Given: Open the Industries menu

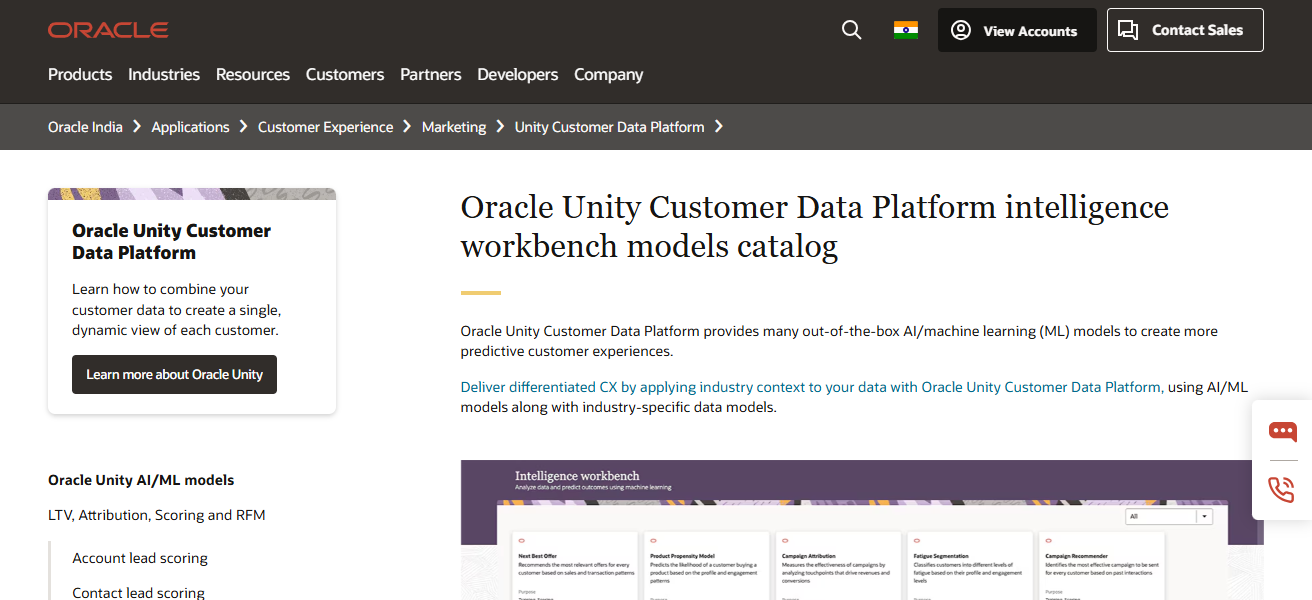Looking at the screenshot, I should (x=163, y=74).
